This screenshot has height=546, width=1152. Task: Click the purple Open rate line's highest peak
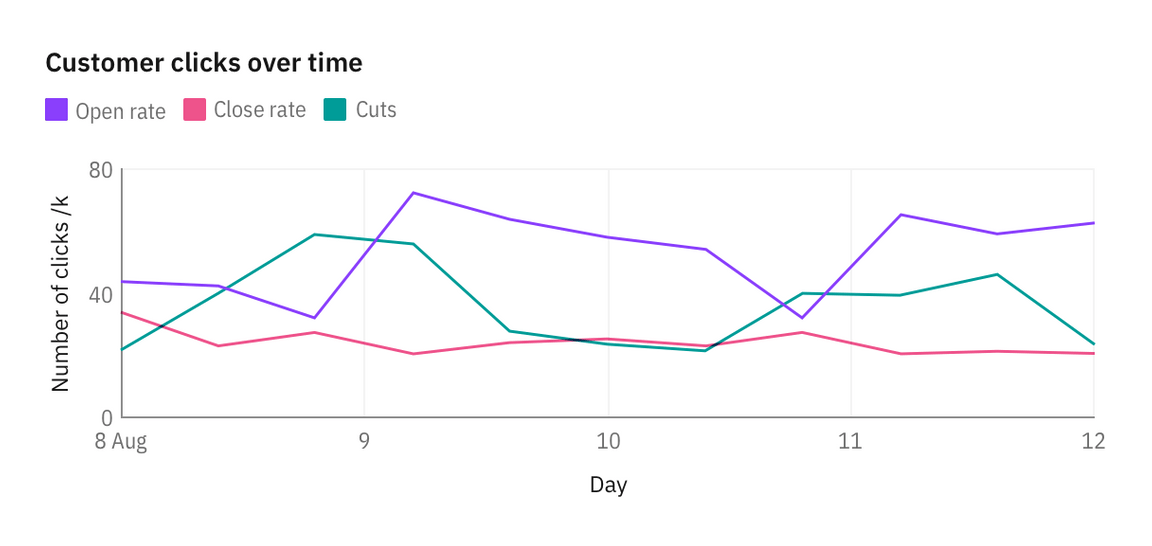tap(414, 193)
